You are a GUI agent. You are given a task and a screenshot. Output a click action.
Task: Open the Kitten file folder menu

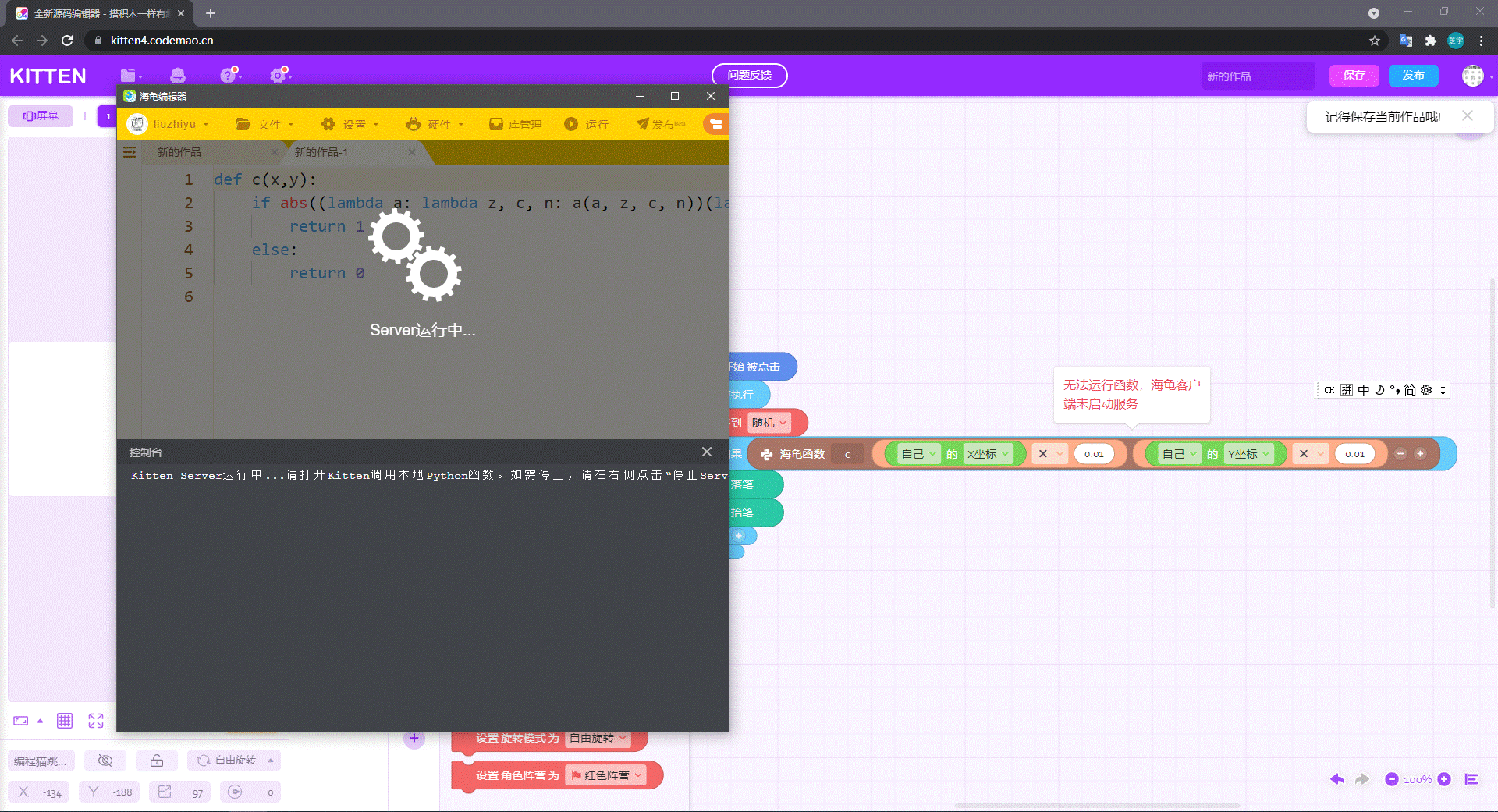(x=130, y=76)
